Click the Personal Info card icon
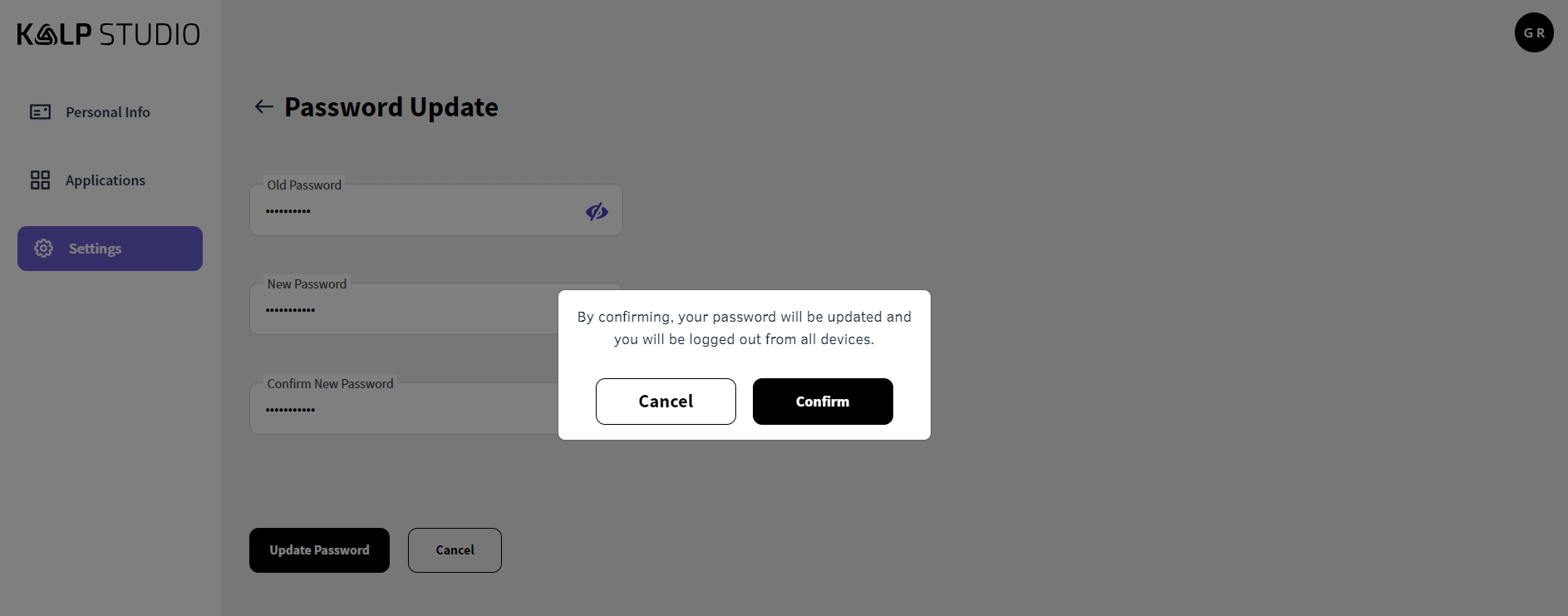 pos(40,112)
